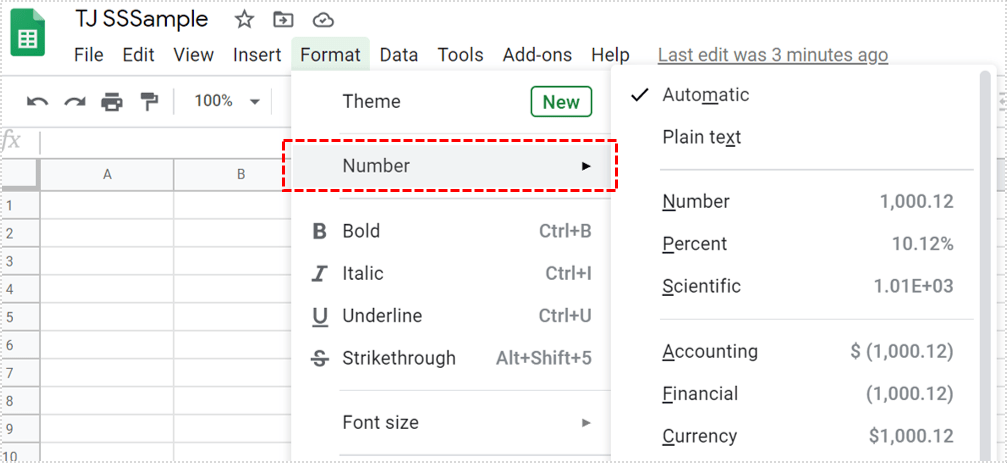Click the Google Sheets home icon
This screenshot has width=1007, height=463.
point(28,35)
